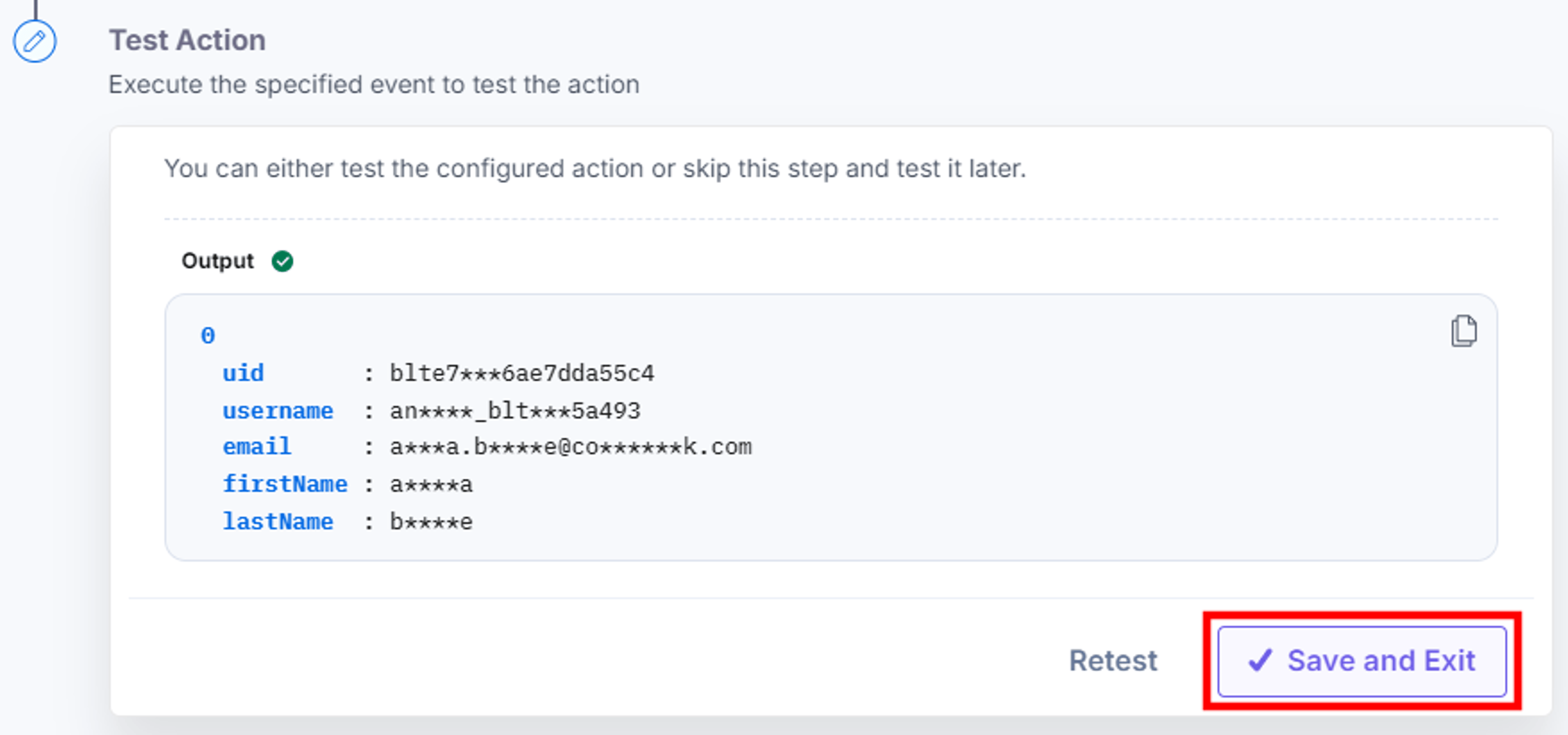Viewport: 1568px width, 735px height.
Task: Click the lastName value b****e
Action: pos(431,522)
